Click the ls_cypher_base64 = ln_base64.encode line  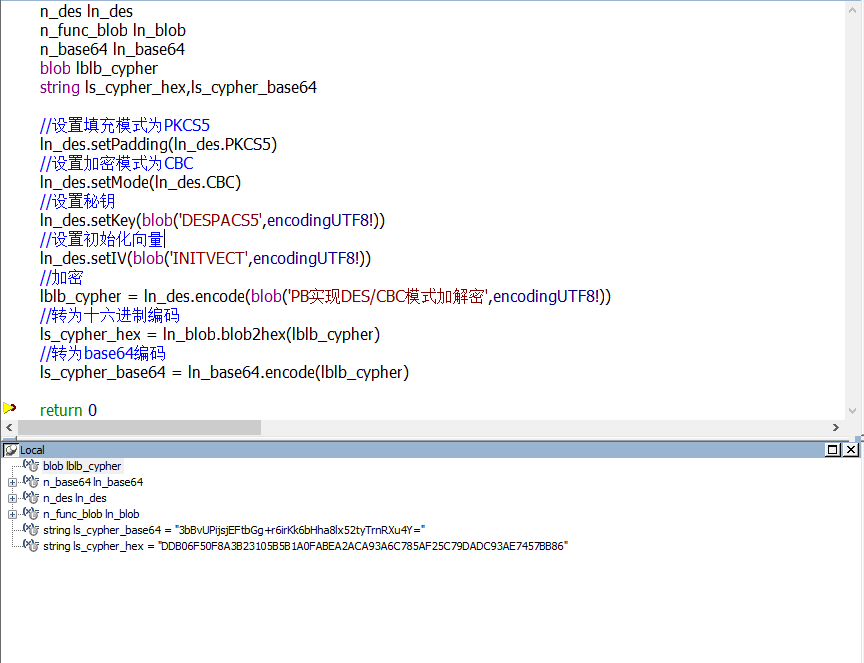pos(224,373)
